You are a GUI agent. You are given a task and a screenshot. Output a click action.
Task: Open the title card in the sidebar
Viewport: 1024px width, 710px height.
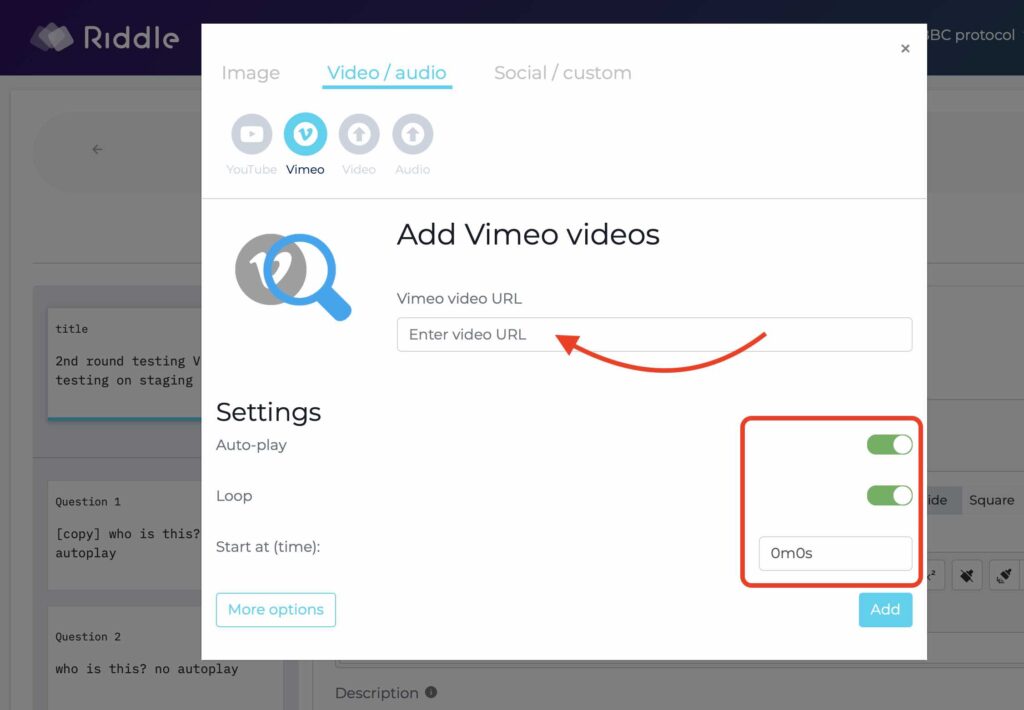click(125, 363)
